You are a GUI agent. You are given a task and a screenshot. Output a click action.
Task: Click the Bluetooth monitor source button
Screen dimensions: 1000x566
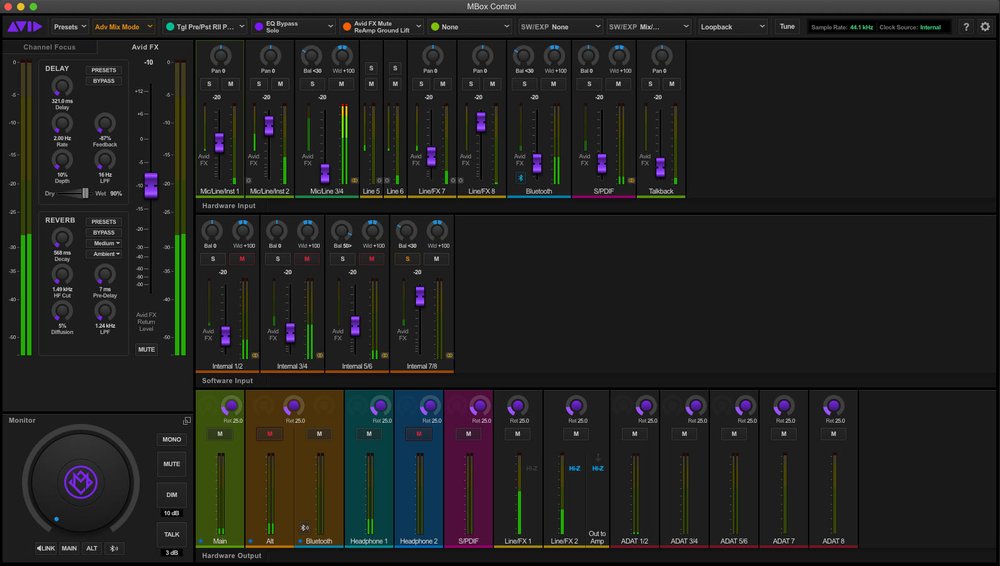click(x=114, y=548)
